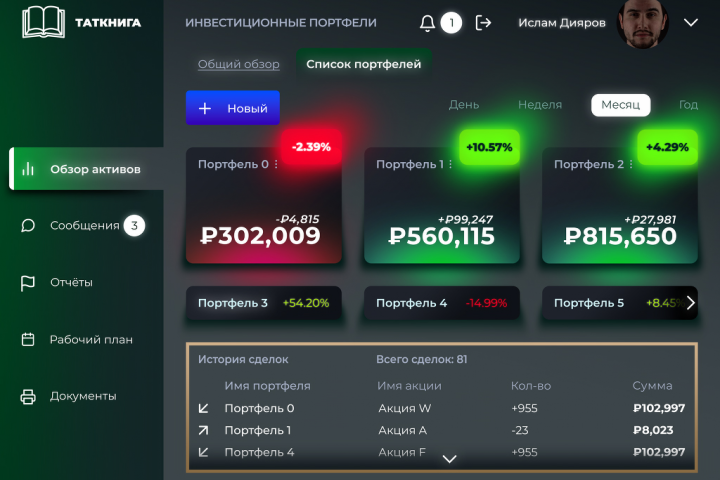Screen dimensions: 720x480
Task: Open Портфель 2 card value ₽815,650
Action: tap(620, 236)
